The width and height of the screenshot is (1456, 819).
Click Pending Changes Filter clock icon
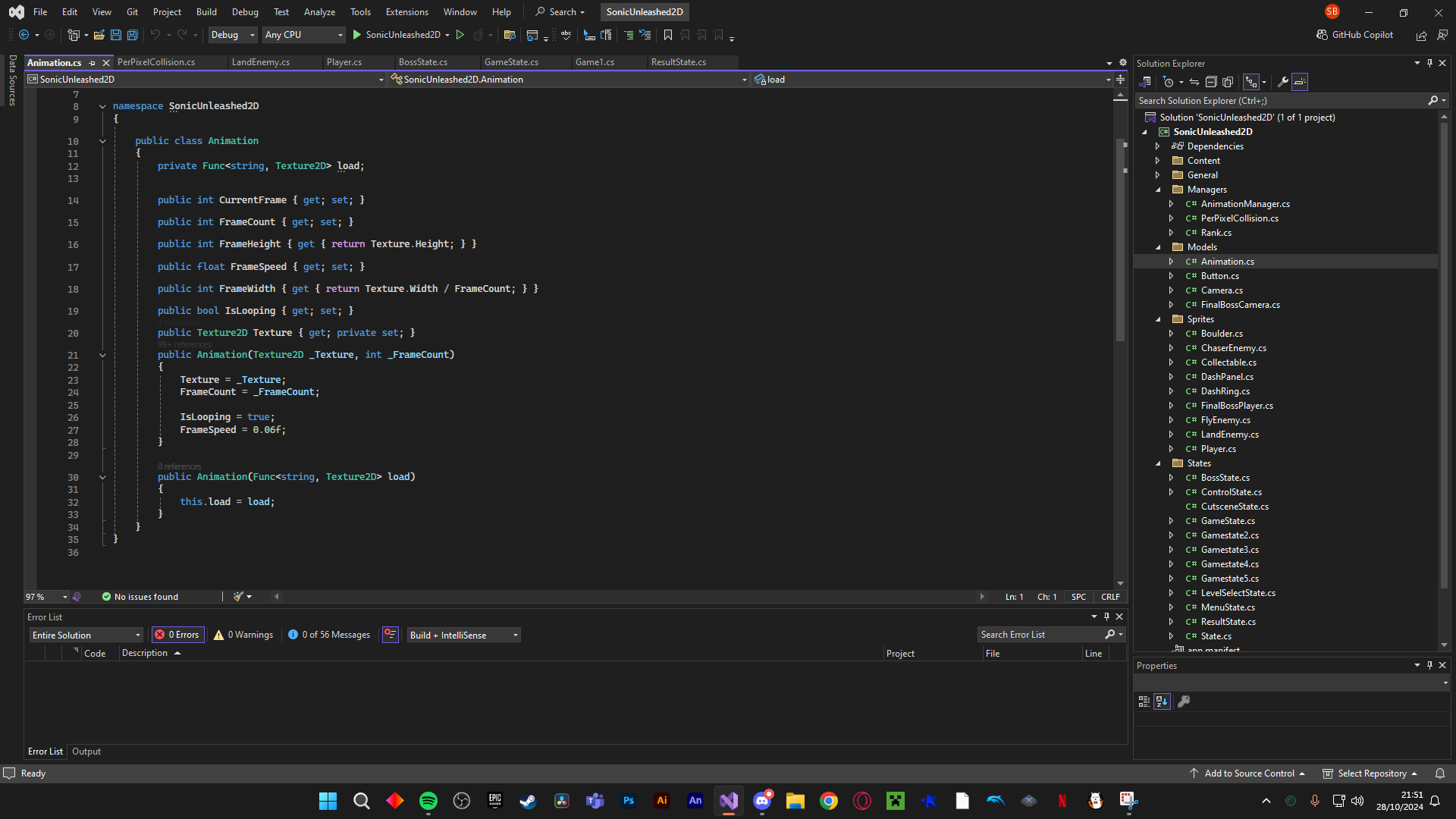[x=1169, y=82]
